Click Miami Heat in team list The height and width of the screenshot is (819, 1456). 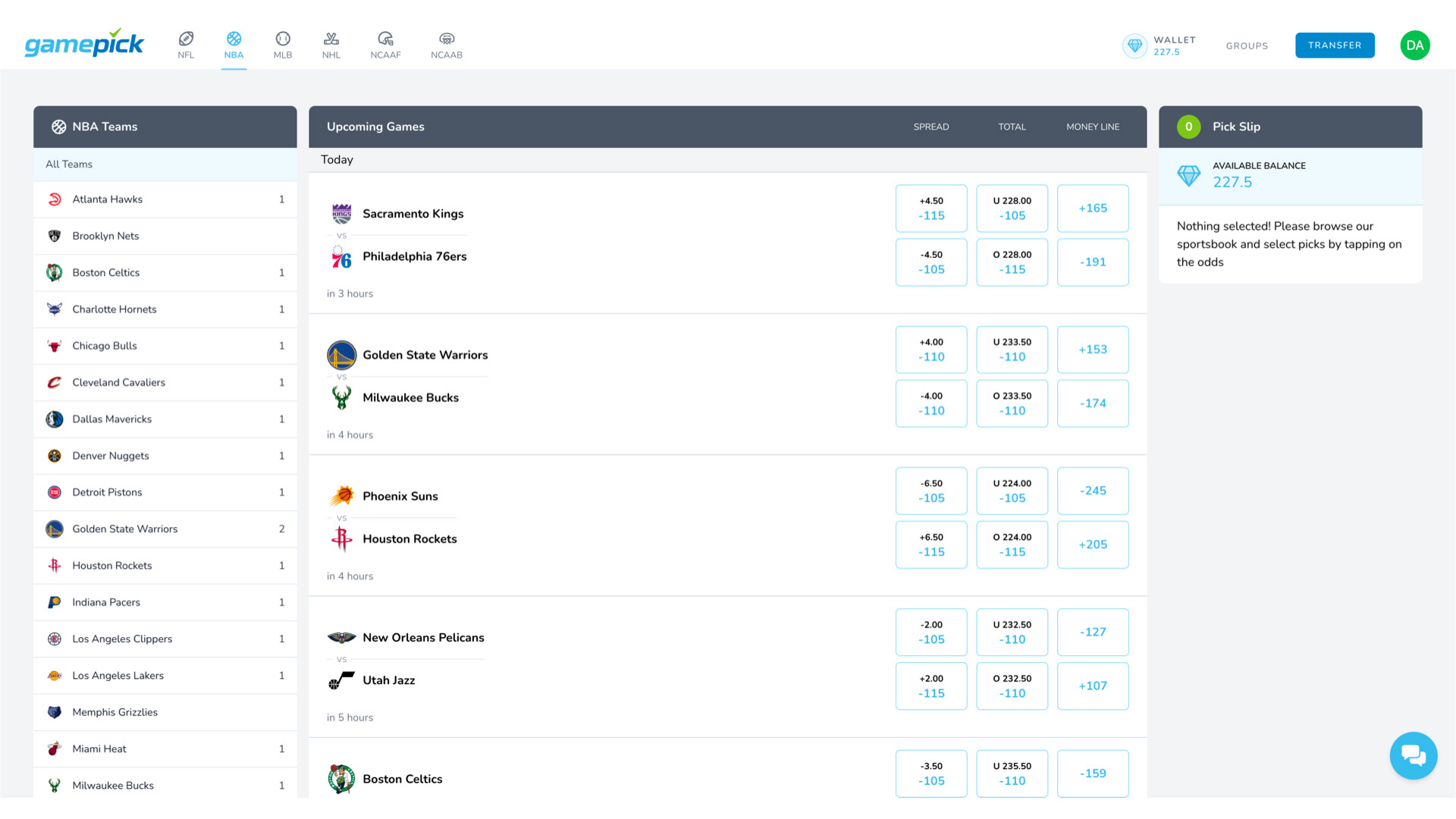[165, 748]
